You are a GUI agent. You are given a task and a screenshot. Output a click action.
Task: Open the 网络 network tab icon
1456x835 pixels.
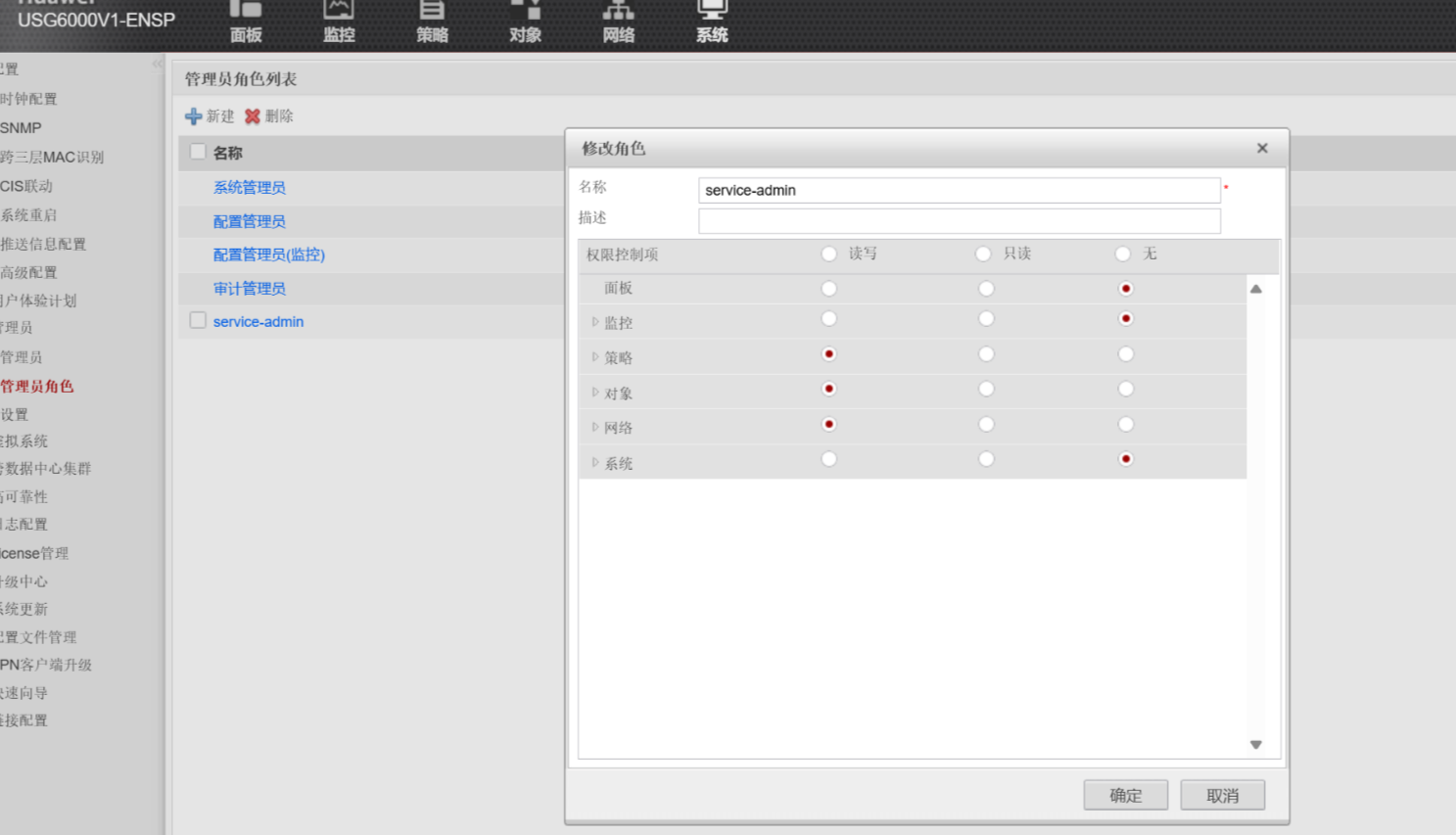coord(619,10)
